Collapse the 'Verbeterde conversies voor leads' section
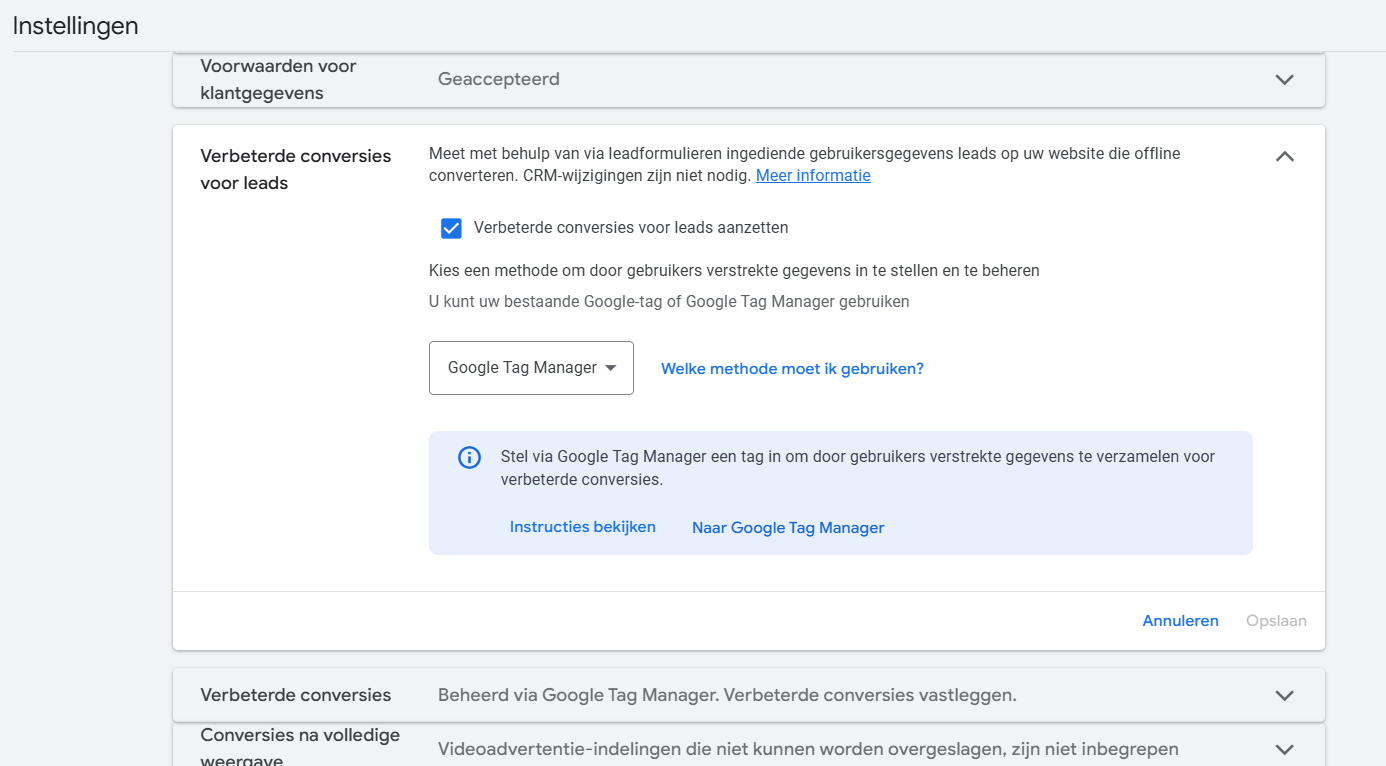The height and width of the screenshot is (766, 1386). click(x=1285, y=156)
